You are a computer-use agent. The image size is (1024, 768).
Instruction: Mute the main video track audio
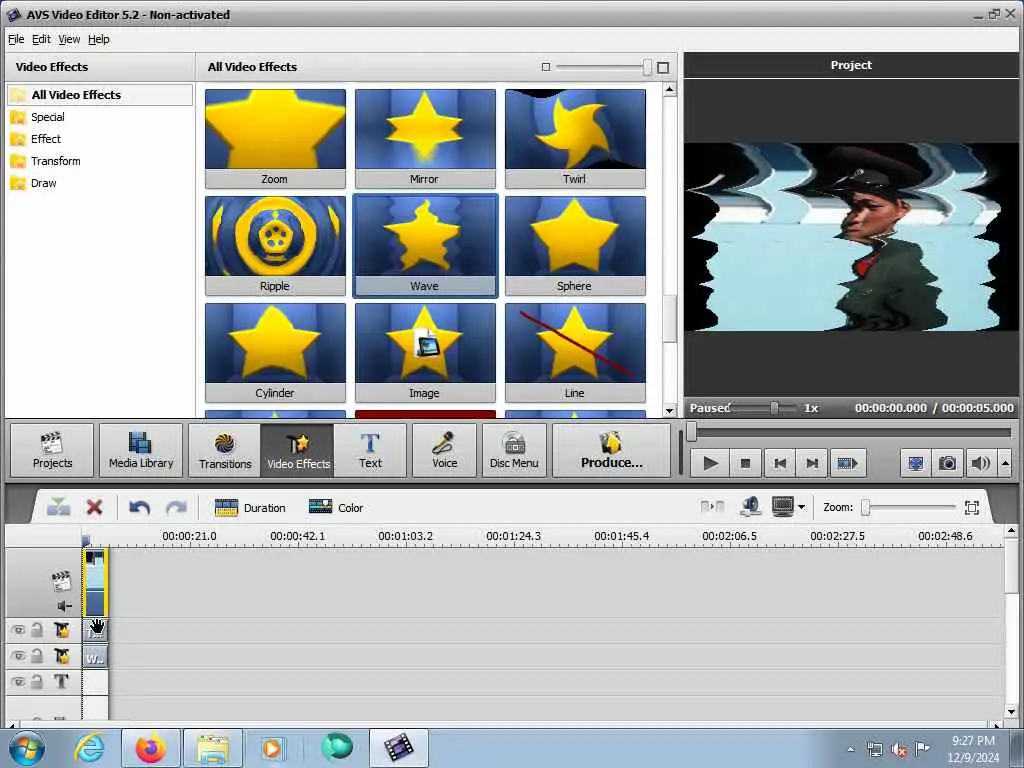[64, 606]
